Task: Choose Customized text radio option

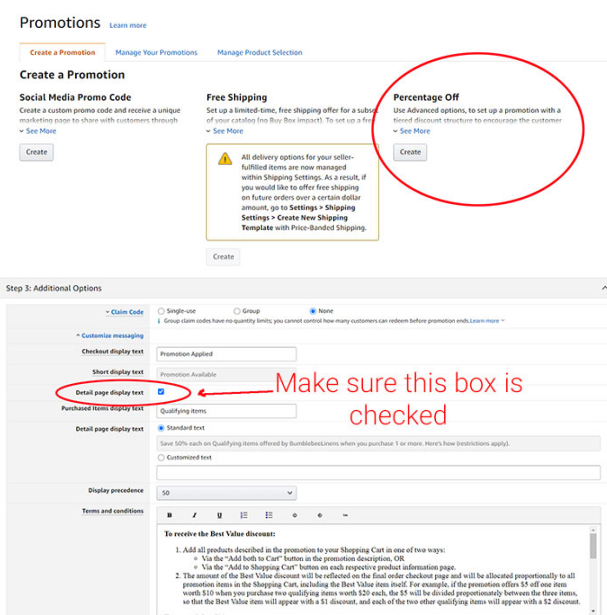Action: 161,457
